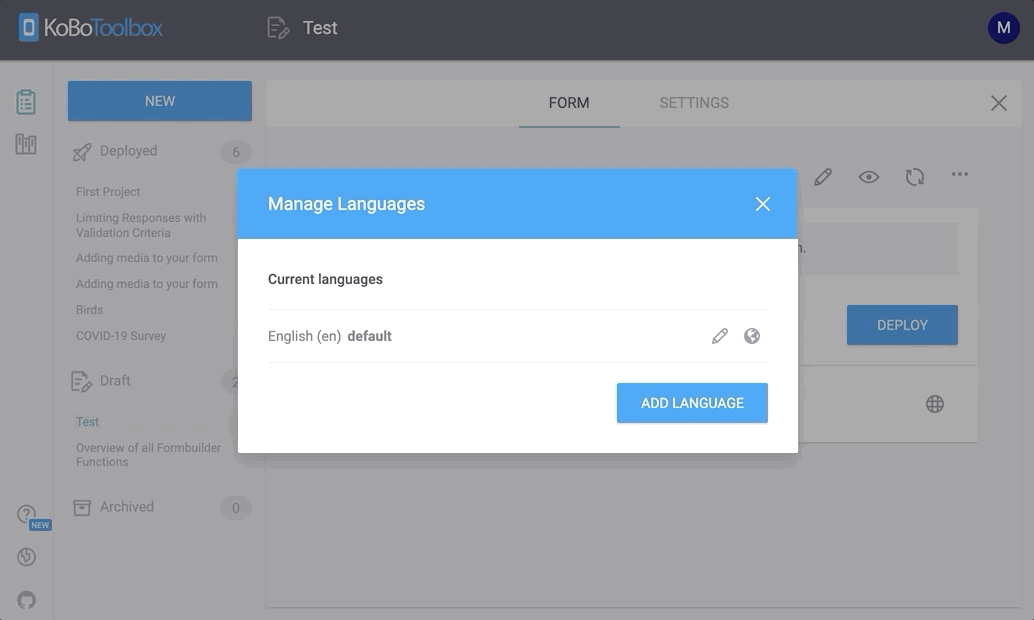Preview form using the eye icon
The height and width of the screenshot is (620, 1034).
[868, 177]
